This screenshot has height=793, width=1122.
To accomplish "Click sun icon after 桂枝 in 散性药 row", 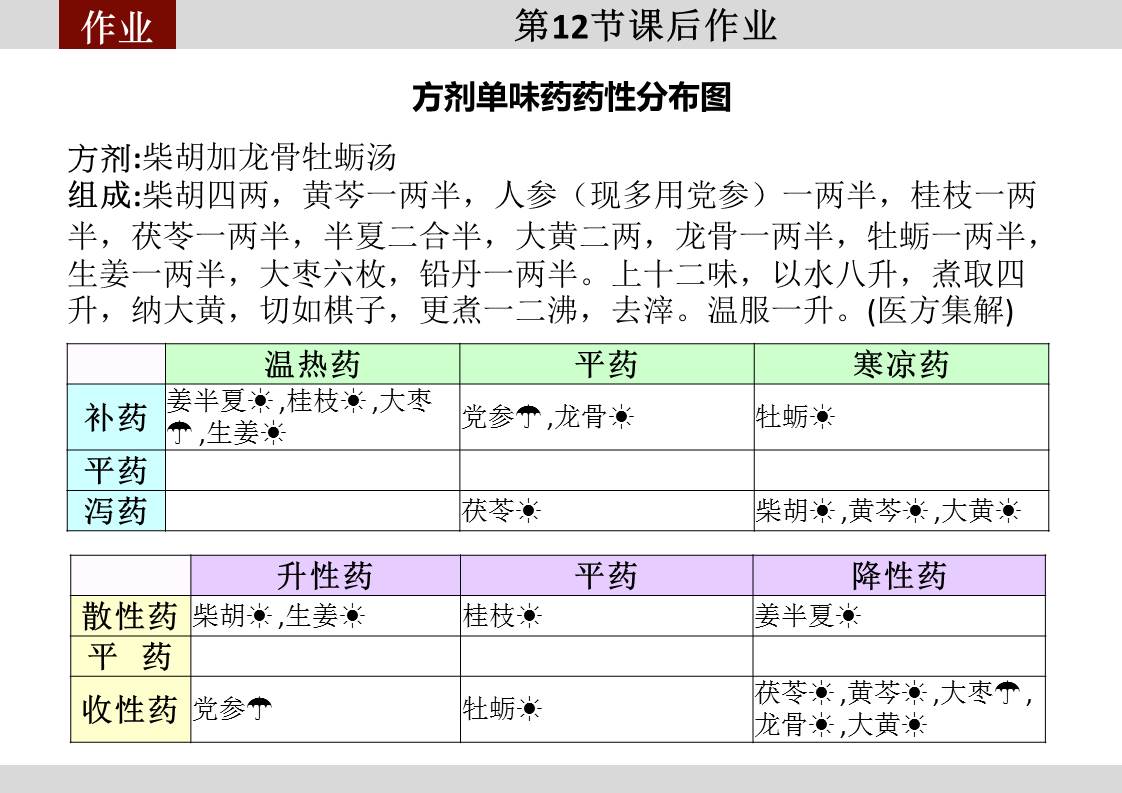I will tap(529, 616).
